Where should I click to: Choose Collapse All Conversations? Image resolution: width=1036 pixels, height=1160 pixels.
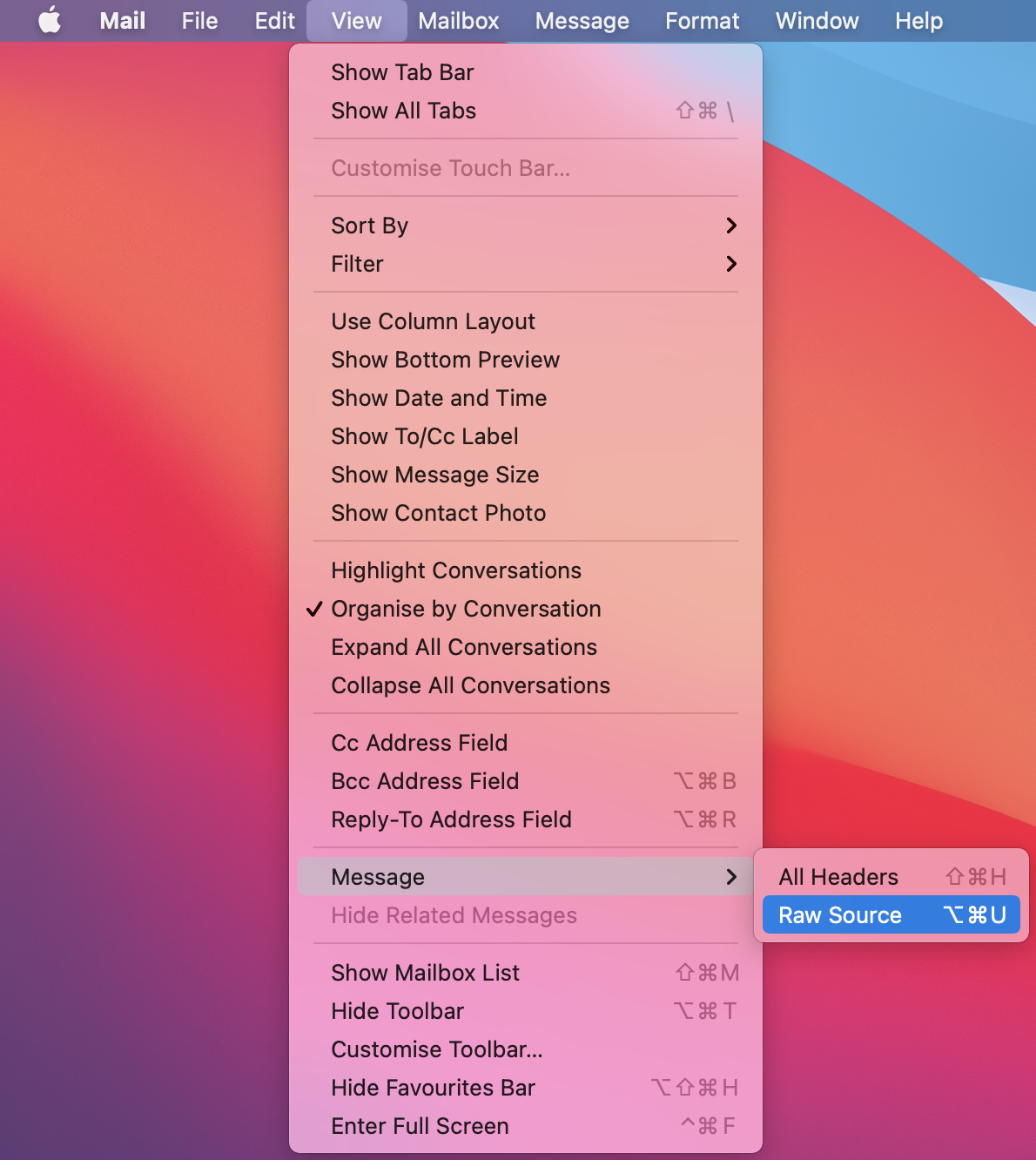526,685
